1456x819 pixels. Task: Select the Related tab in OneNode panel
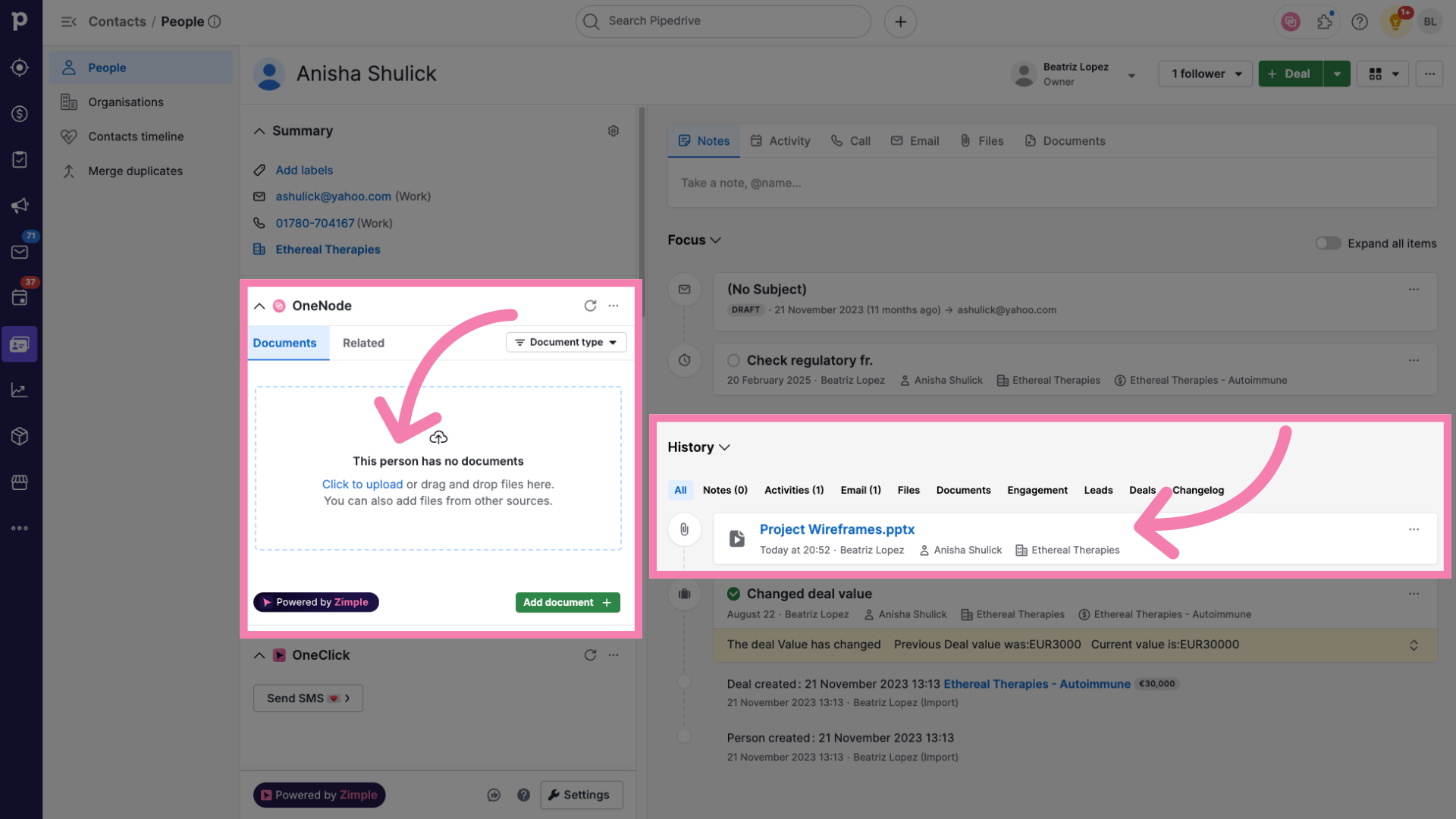click(363, 343)
